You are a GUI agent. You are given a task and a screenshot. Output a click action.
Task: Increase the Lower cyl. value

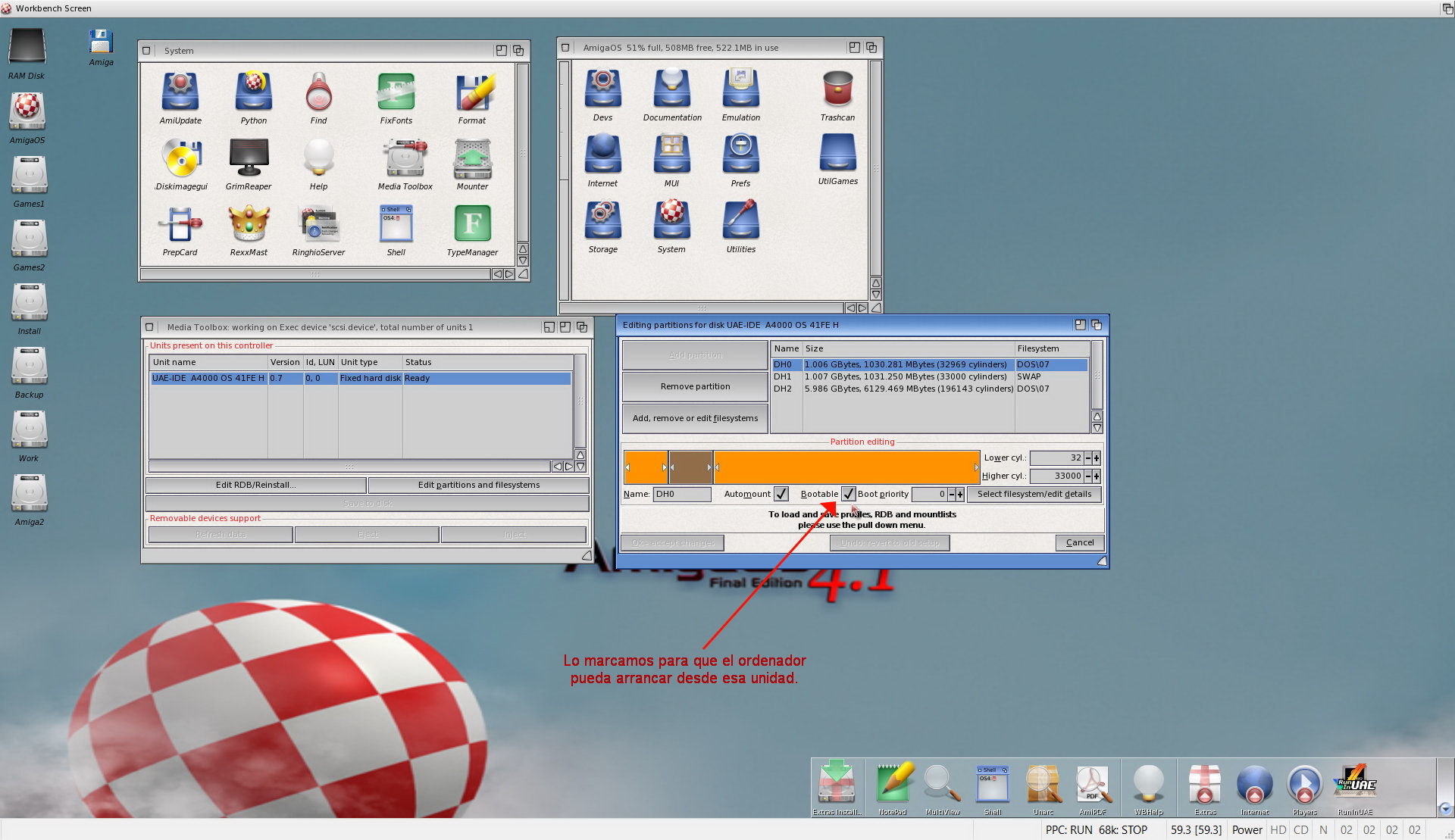point(1097,458)
